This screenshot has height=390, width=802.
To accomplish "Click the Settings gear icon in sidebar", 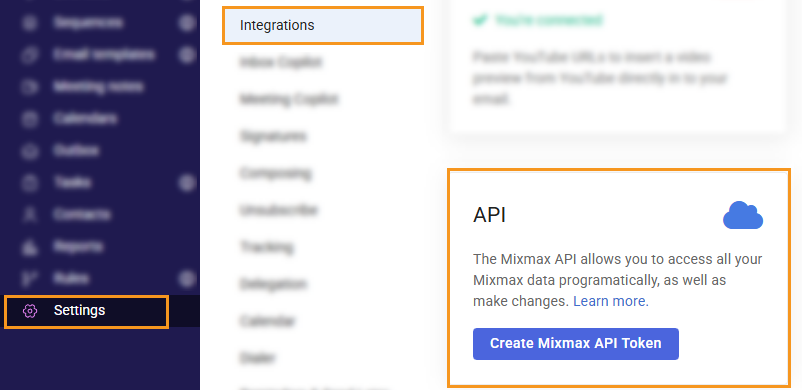I will (30, 311).
